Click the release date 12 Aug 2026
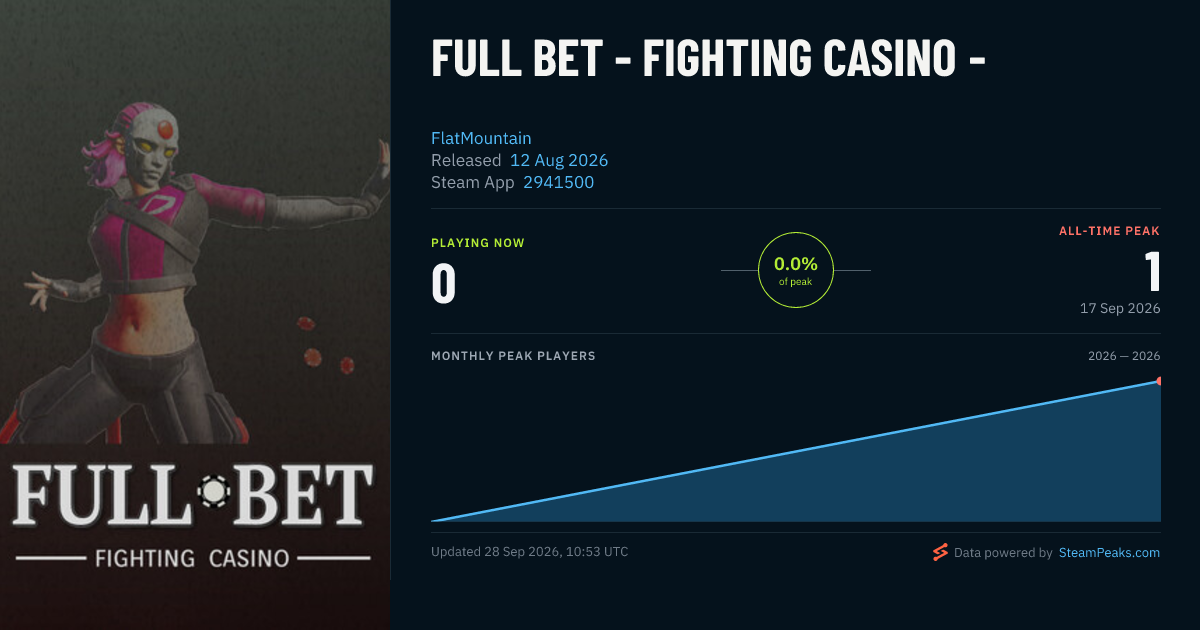 click(x=559, y=160)
